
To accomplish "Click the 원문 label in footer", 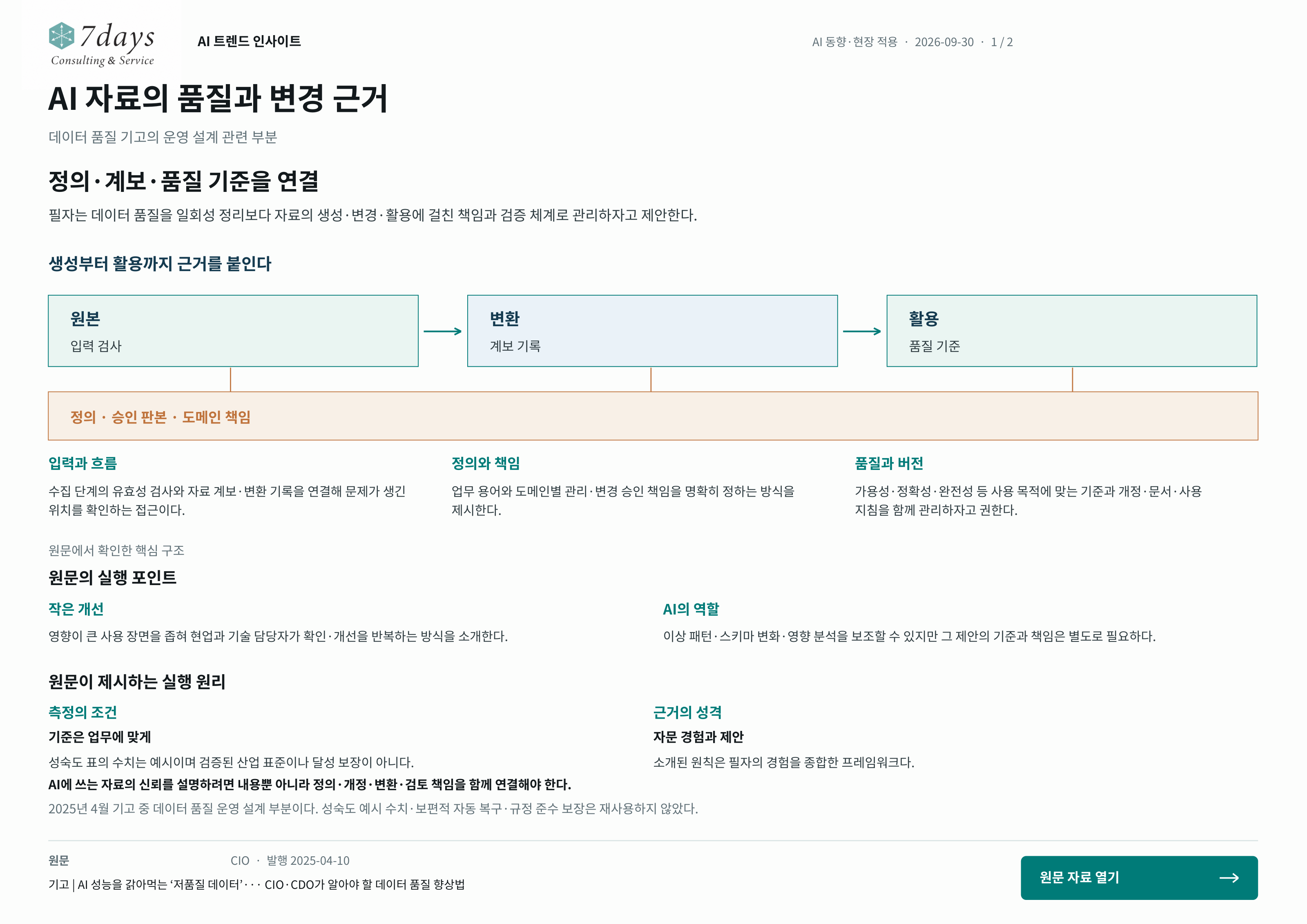I will 59,860.
